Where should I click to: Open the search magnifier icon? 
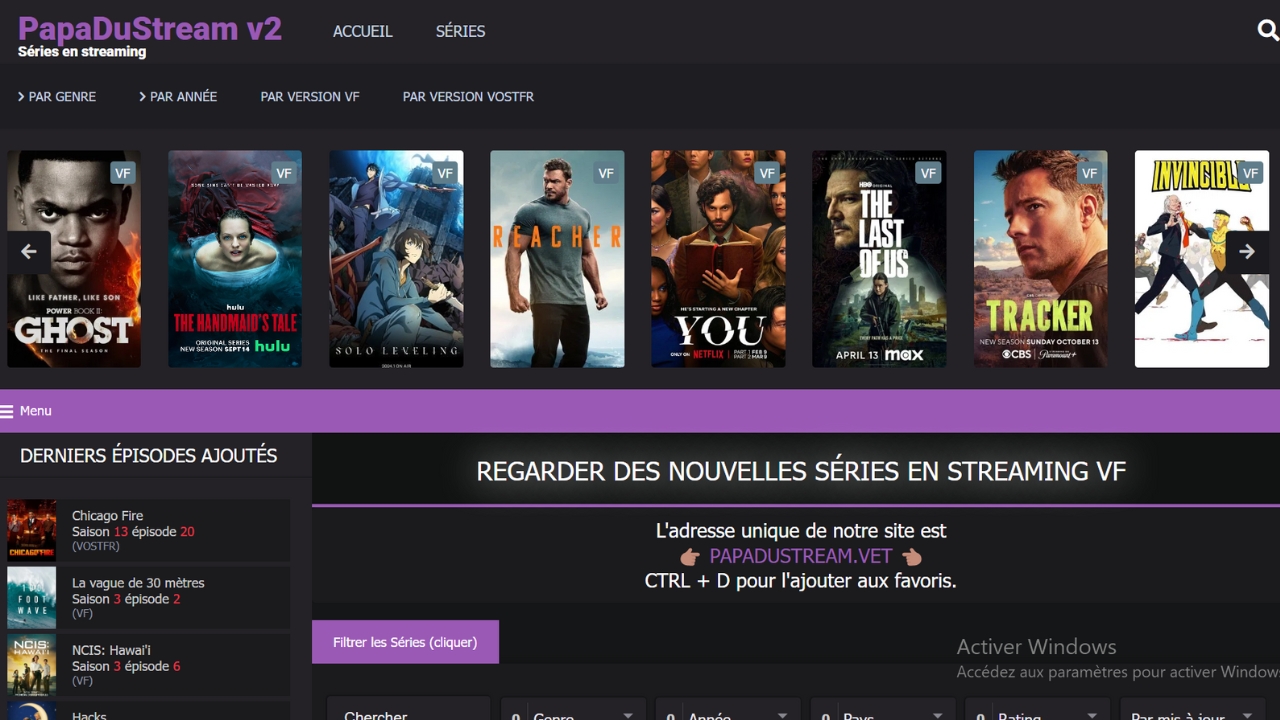point(1267,30)
